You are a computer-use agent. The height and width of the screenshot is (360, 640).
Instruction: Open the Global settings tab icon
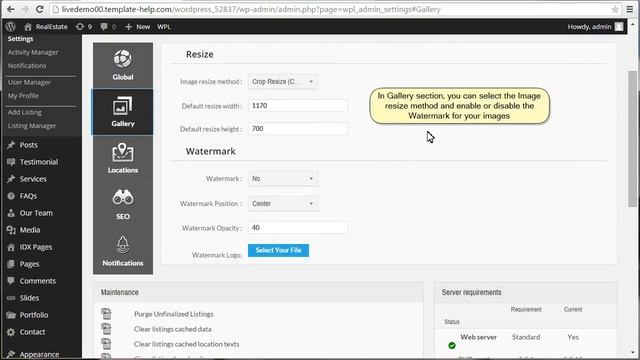(x=123, y=60)
